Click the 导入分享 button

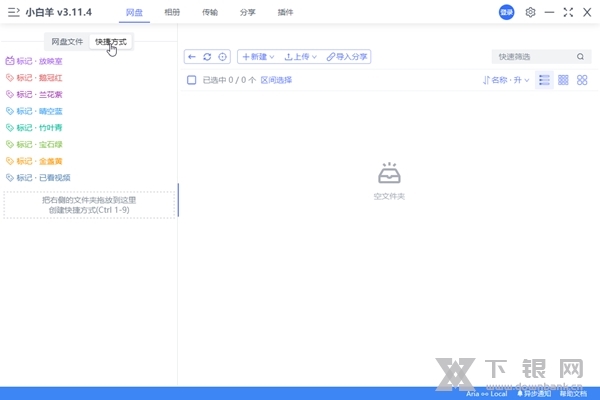tap(347, 57)
